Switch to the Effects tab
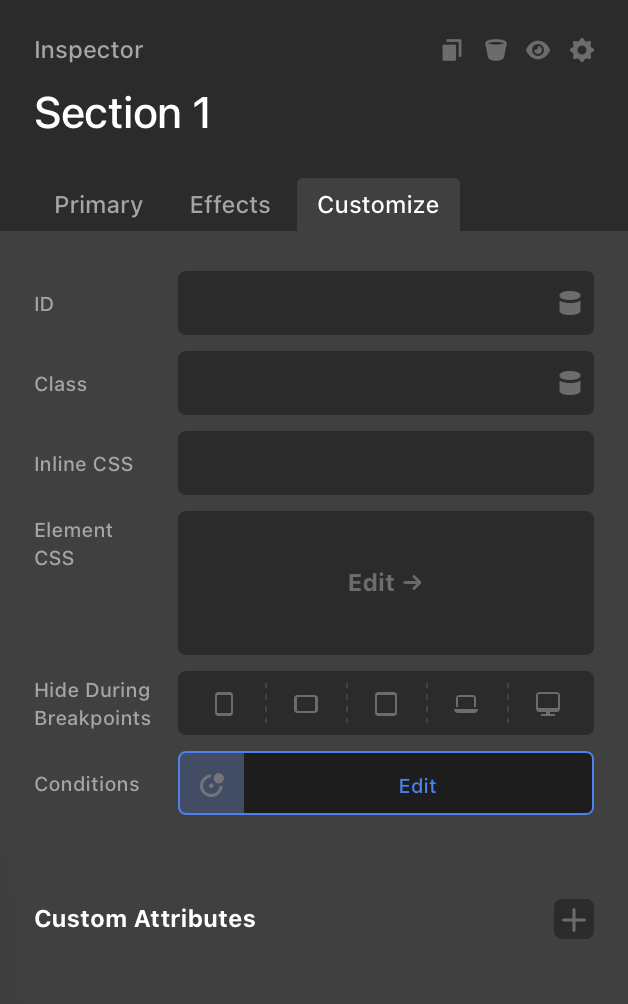The image size is (628, 1004). (230, 205)
